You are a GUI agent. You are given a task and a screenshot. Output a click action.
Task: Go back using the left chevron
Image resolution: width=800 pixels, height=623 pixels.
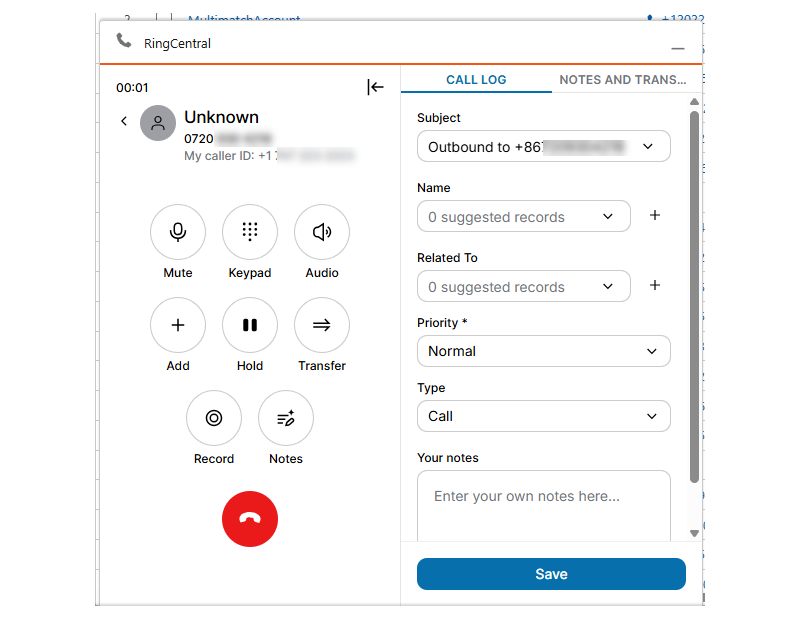[x=124, y=121]
